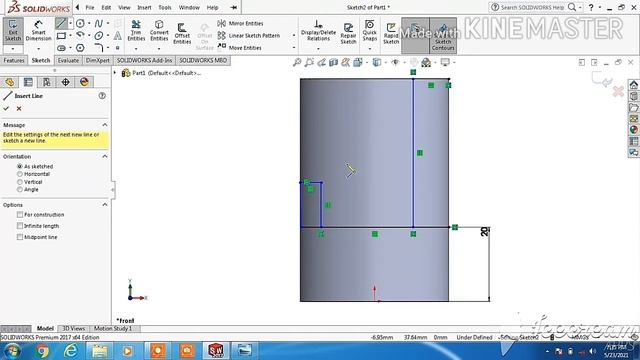
Task: Click Offset Entities tool
Action: (182, 33)
